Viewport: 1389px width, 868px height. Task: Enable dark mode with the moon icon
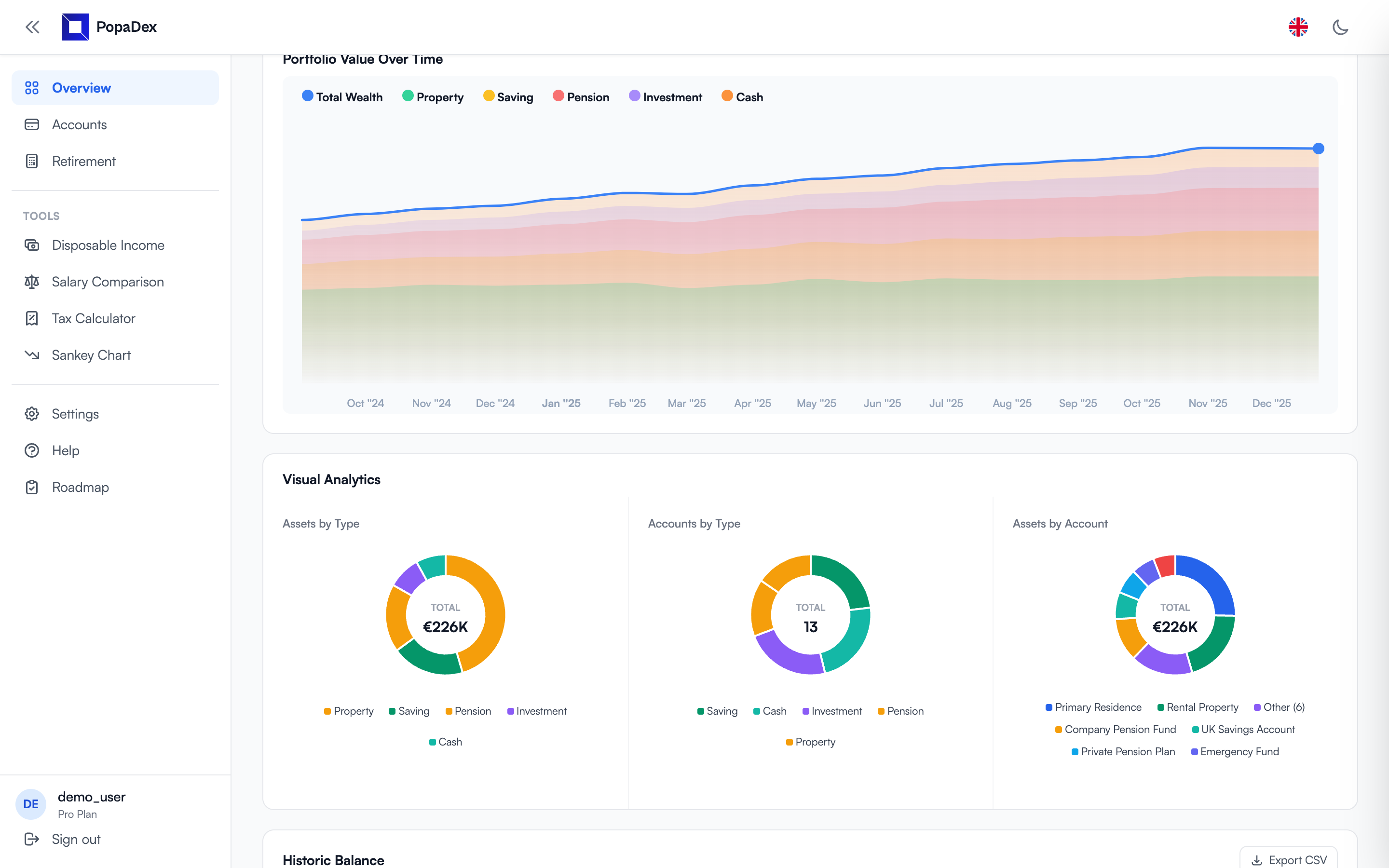(x=1341, y=27)
